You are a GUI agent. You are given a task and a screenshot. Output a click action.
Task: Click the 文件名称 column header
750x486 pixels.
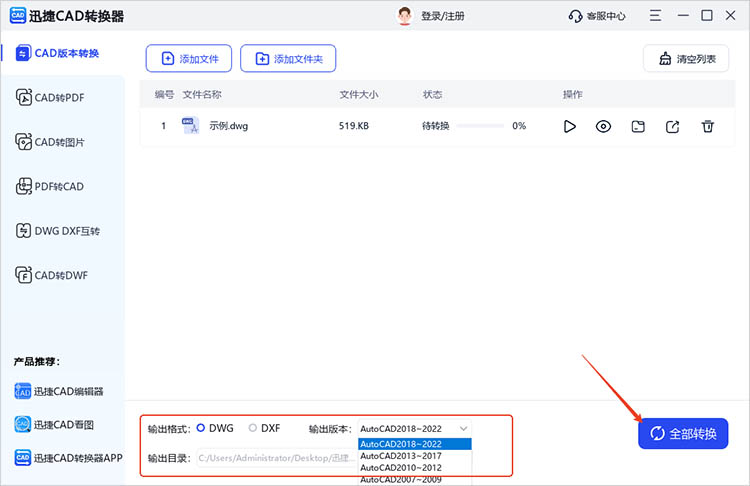point(202,94)
